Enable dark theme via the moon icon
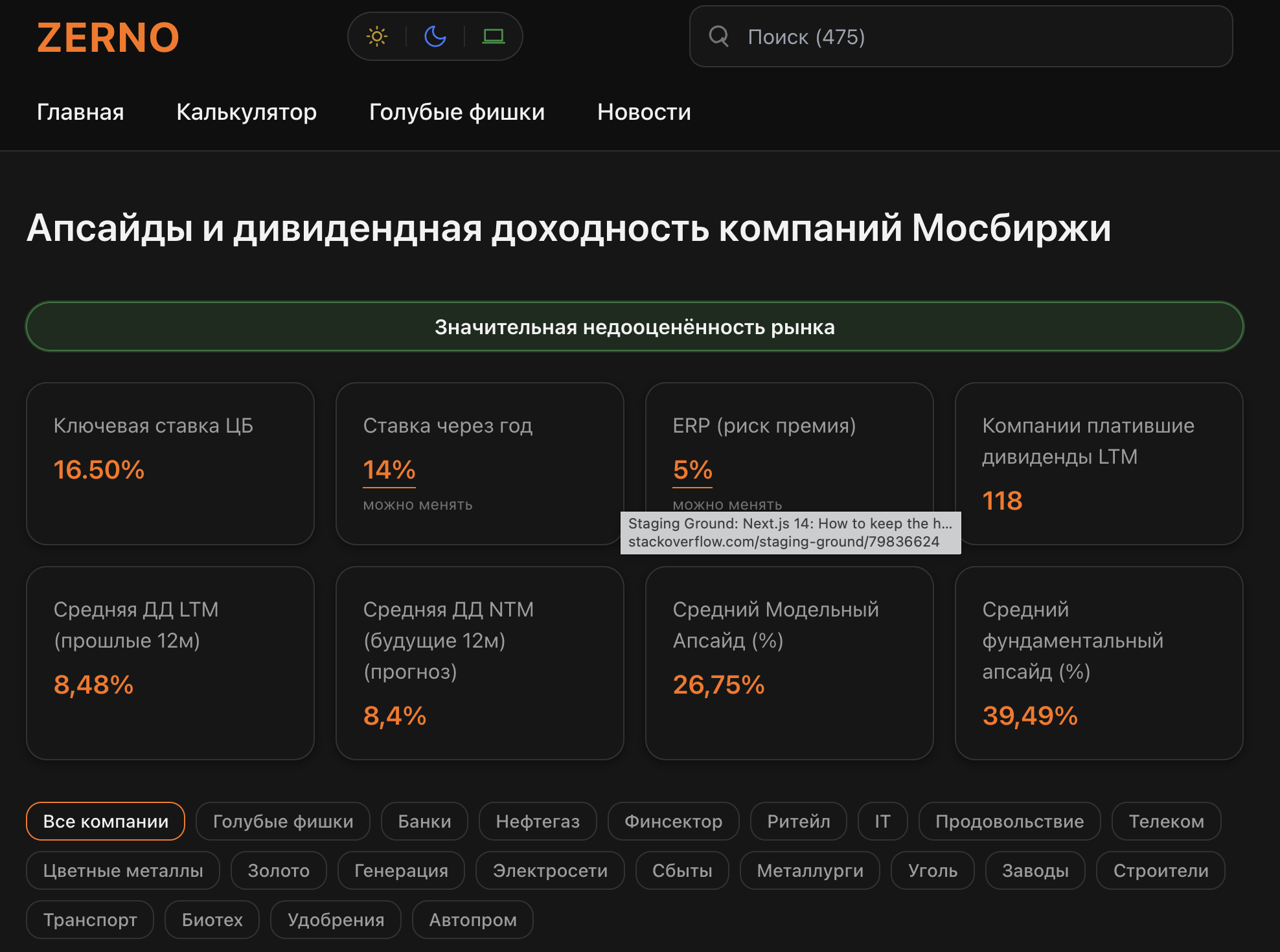Viewport: 1280px width, 952px height. tap(435, 37)
